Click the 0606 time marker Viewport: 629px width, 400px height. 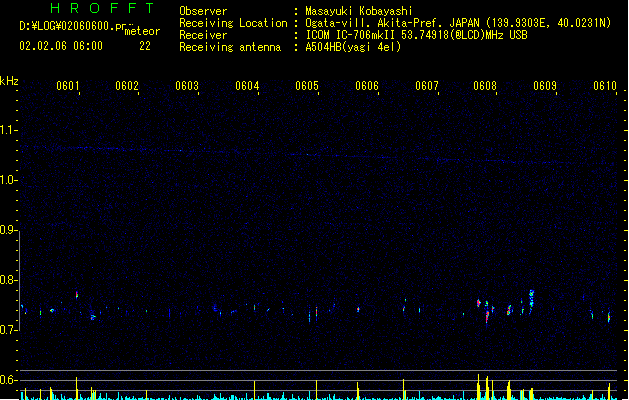coord(367,86)
